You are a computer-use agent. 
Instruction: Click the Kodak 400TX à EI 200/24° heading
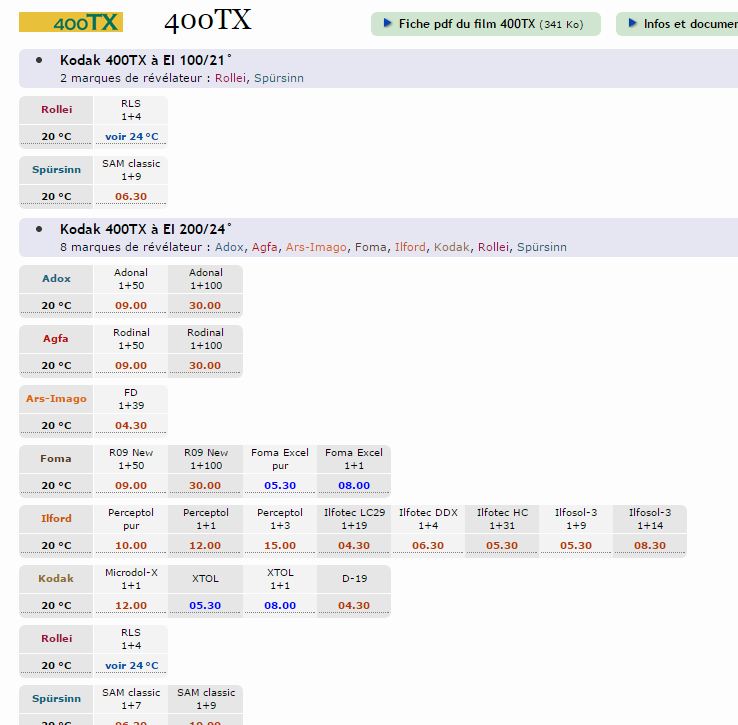point(146,230)
